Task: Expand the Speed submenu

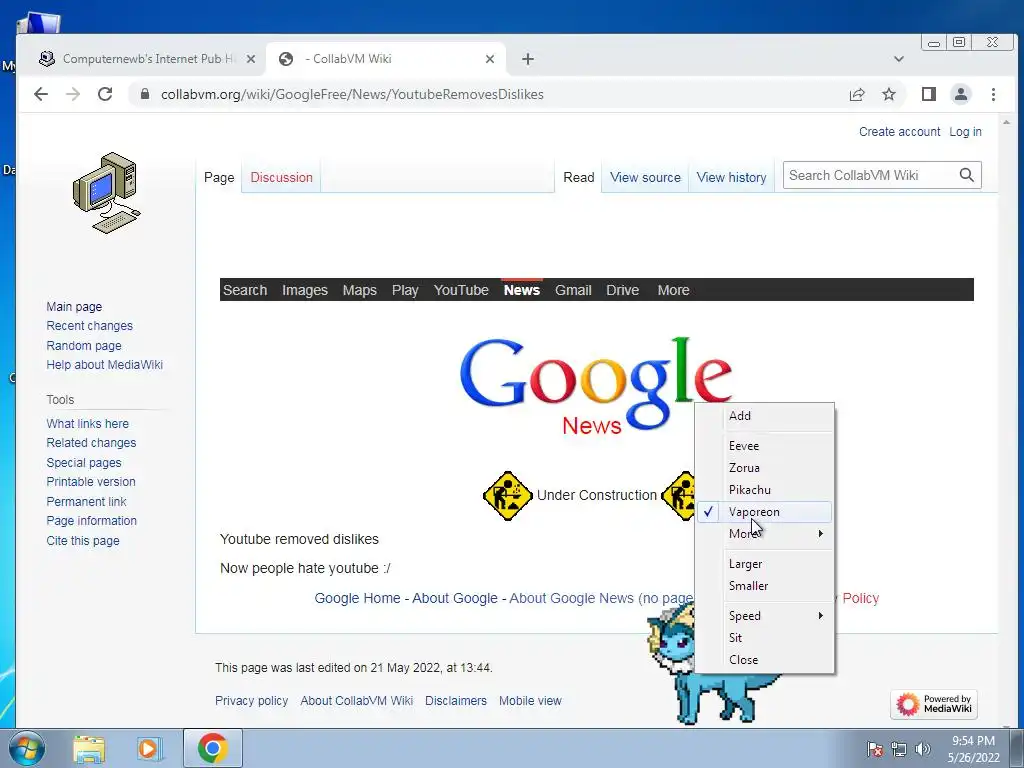Action: (764, 616)
